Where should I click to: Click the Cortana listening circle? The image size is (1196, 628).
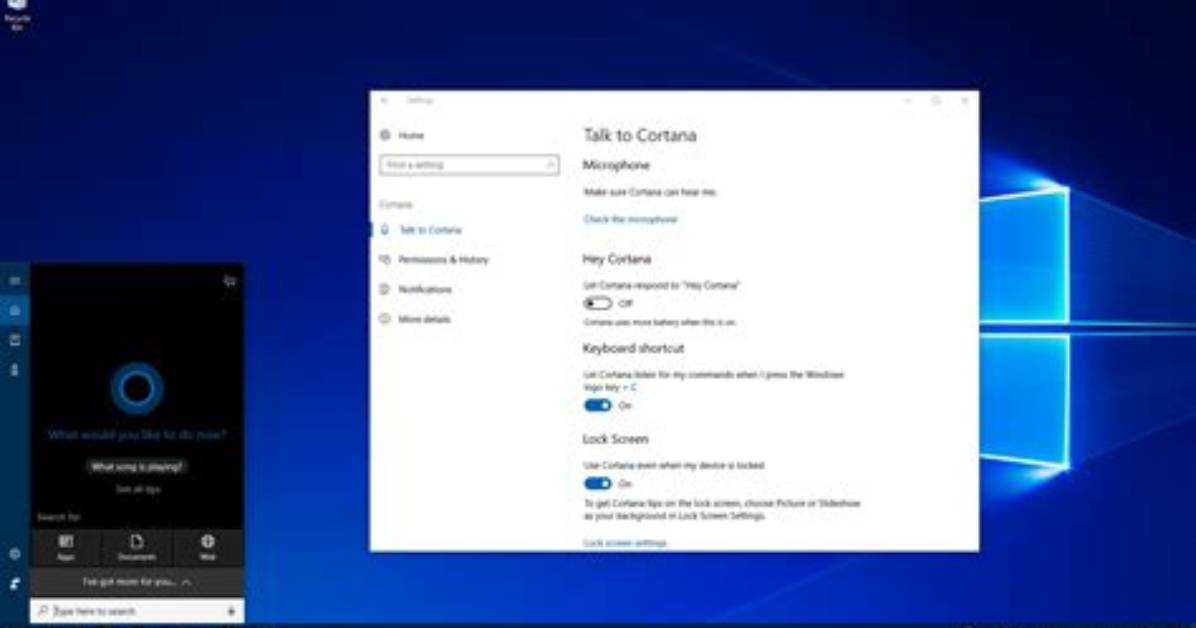point(137,389)
